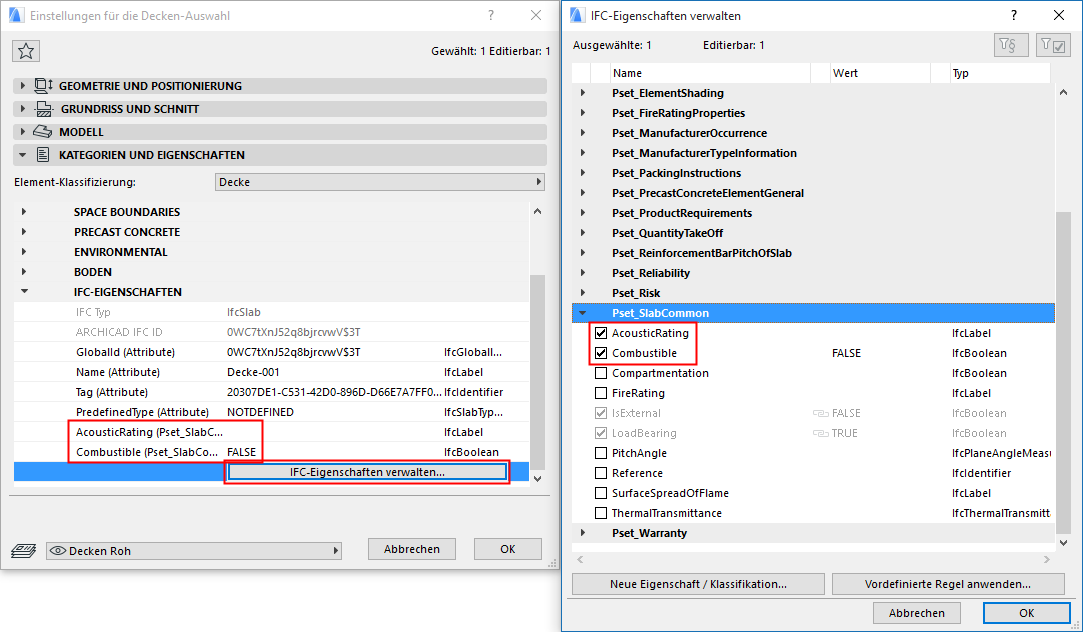The image size is (1083, 632).
Task: Expand the Space Boundaries group
Action: click(24, 212)
